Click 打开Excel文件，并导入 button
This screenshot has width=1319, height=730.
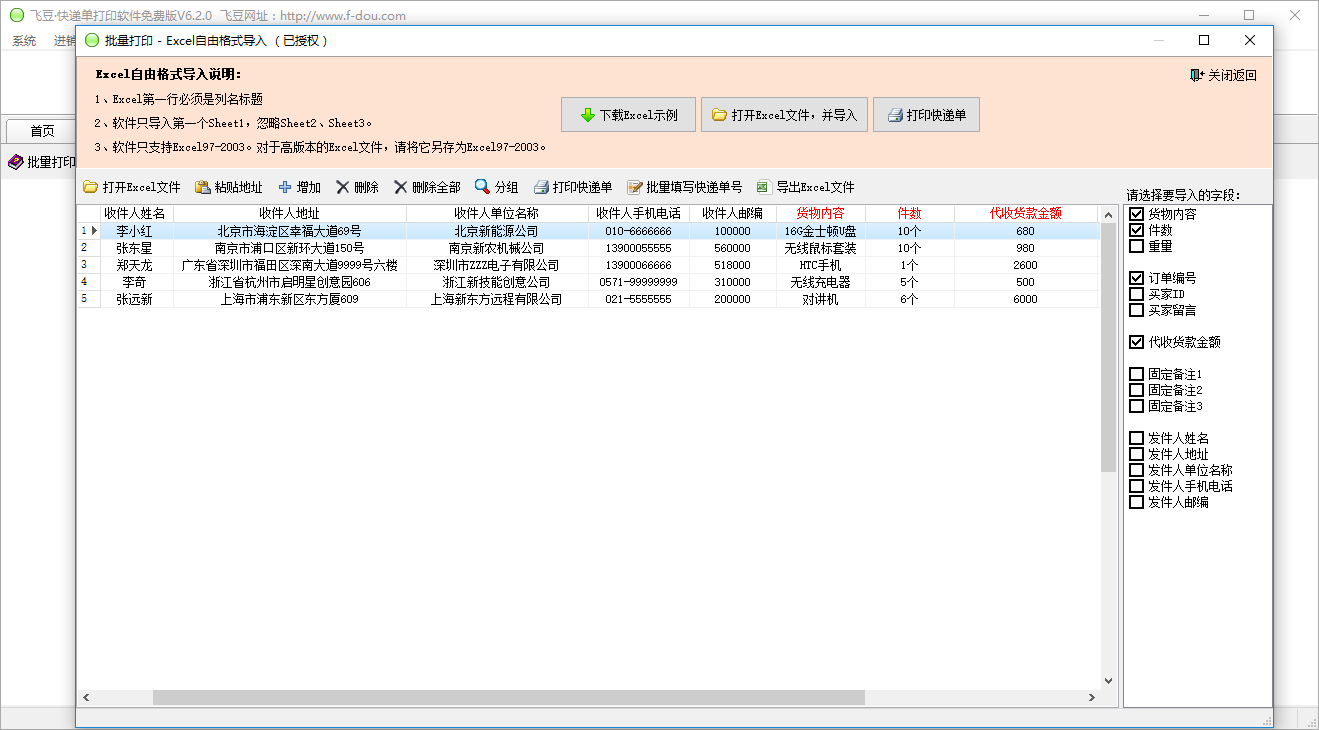point(783,115)
